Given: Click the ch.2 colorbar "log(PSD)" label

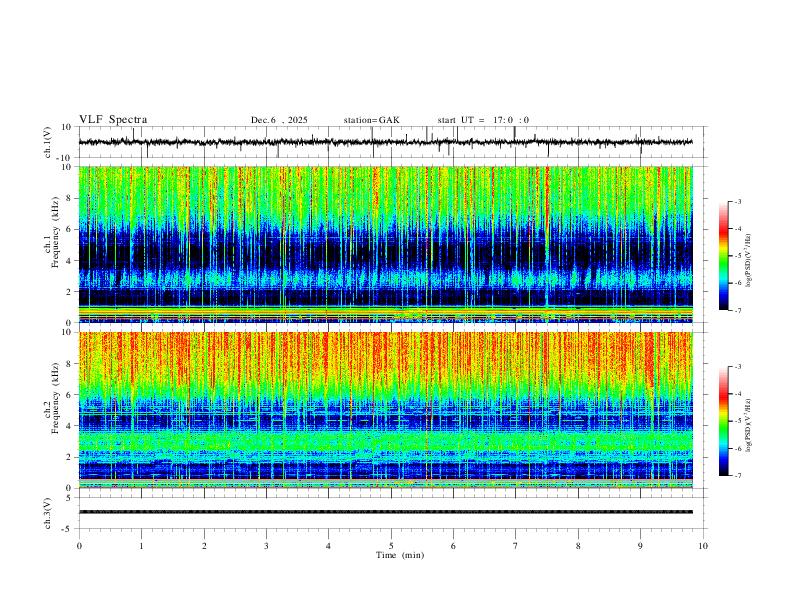Looking at the screenshot, I should click(749, 425).
